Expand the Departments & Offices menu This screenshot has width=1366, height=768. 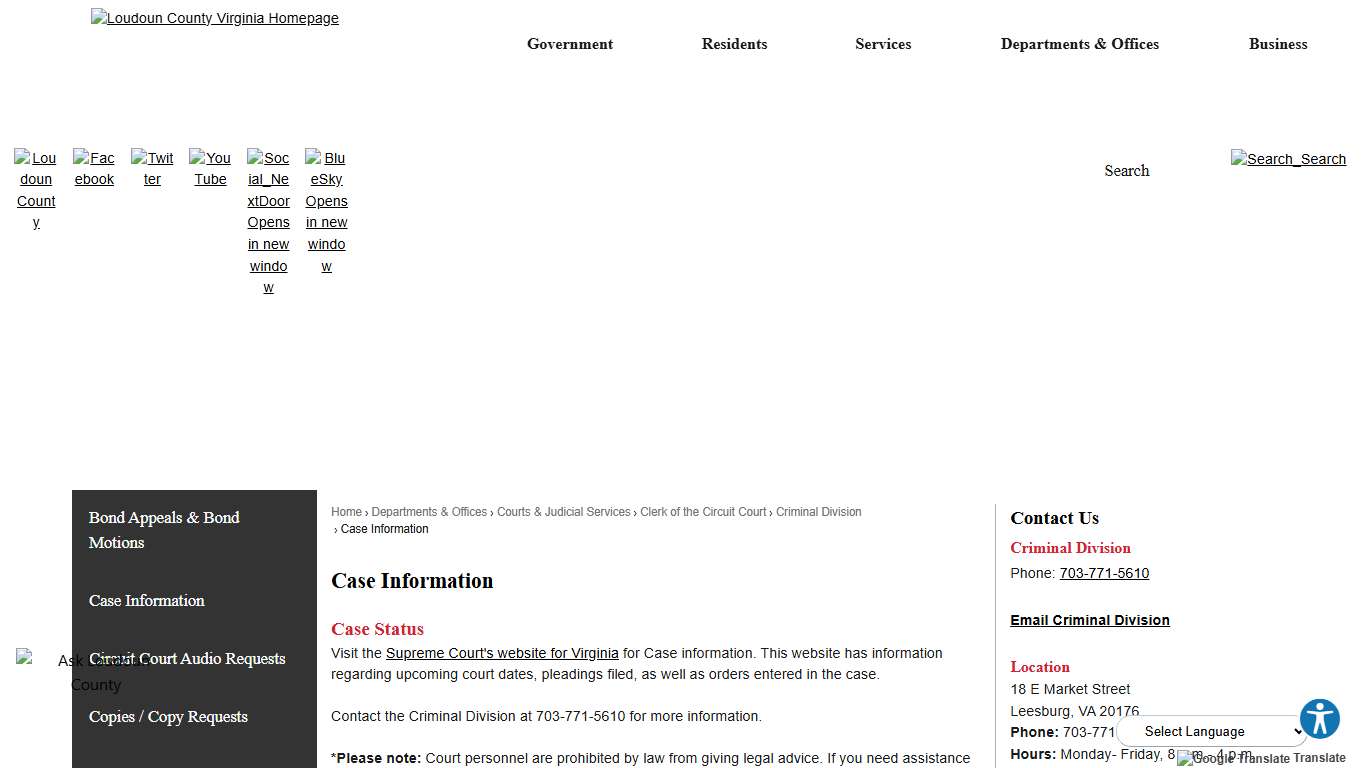click(1080, 44)
